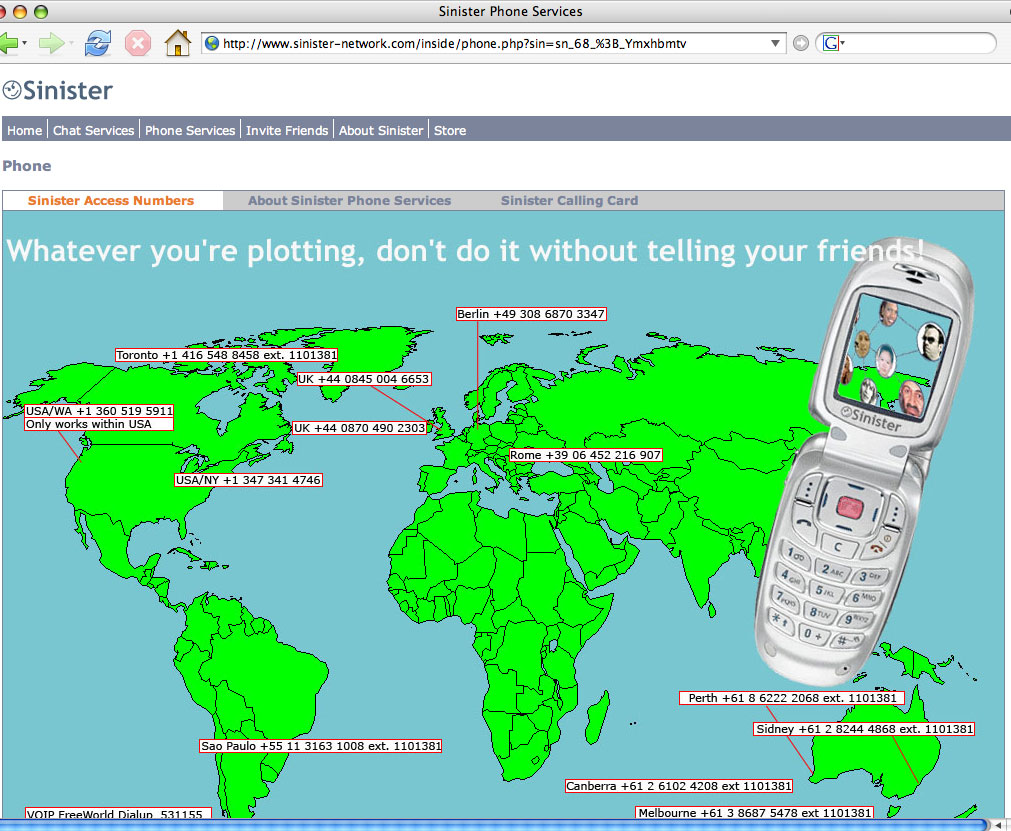The width and height of the screenshot is (1011, 831).
Task: Click the Sidney +61 2 8244 4868 label
Action: 864,728
